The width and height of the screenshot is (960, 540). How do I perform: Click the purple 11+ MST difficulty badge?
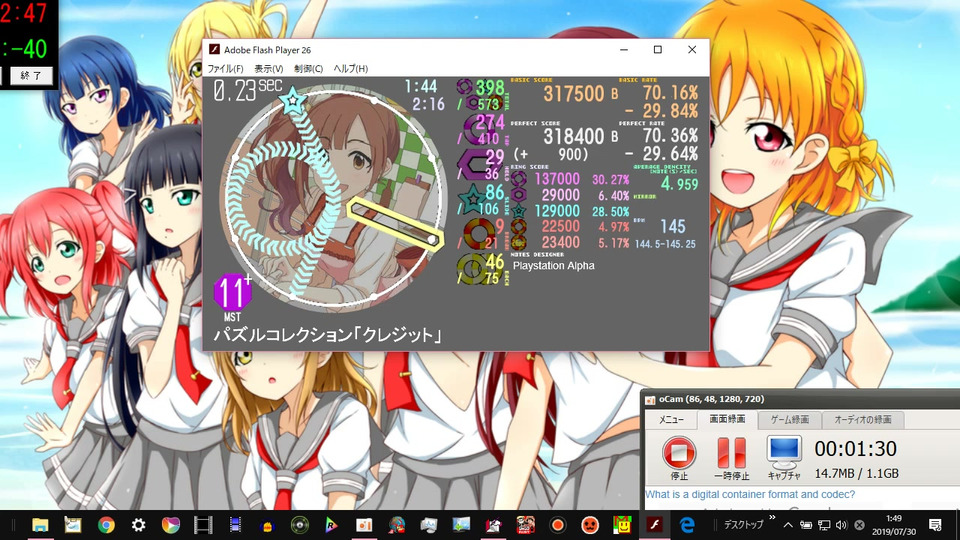[x=232, y=293]
